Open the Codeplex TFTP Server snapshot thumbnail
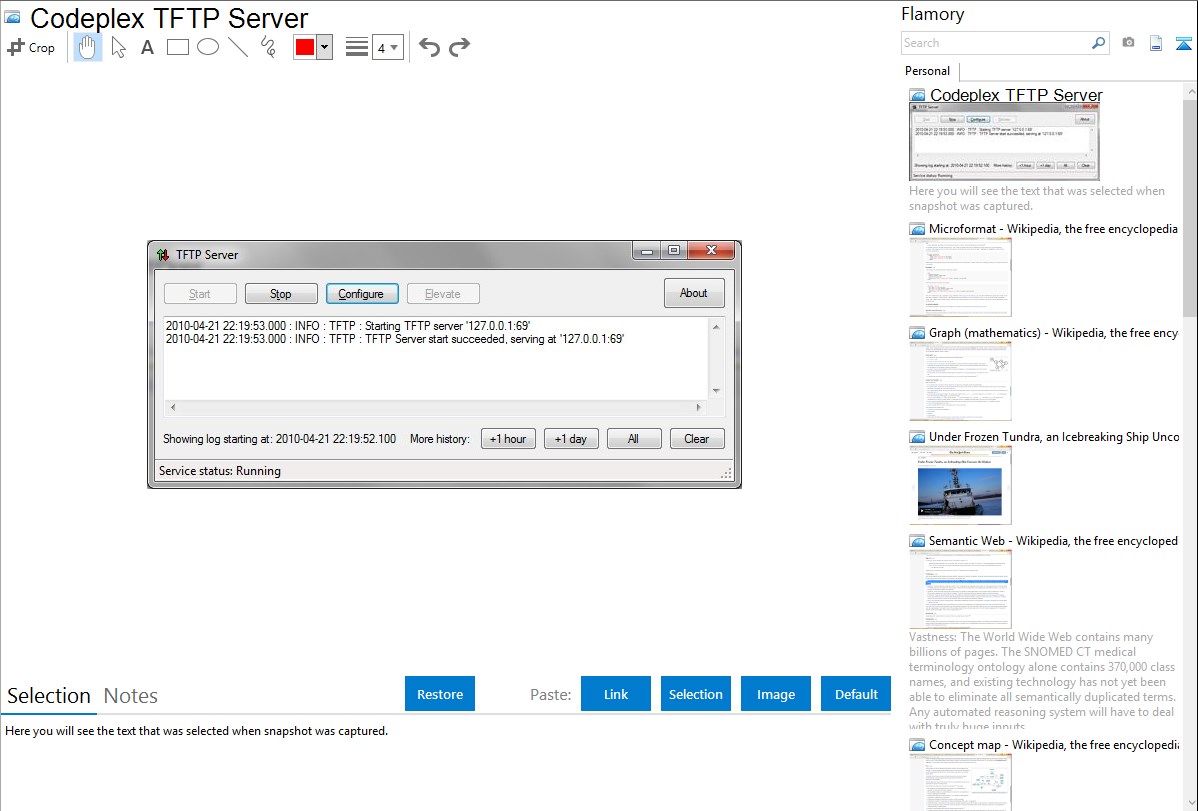 coord(1004,142)
